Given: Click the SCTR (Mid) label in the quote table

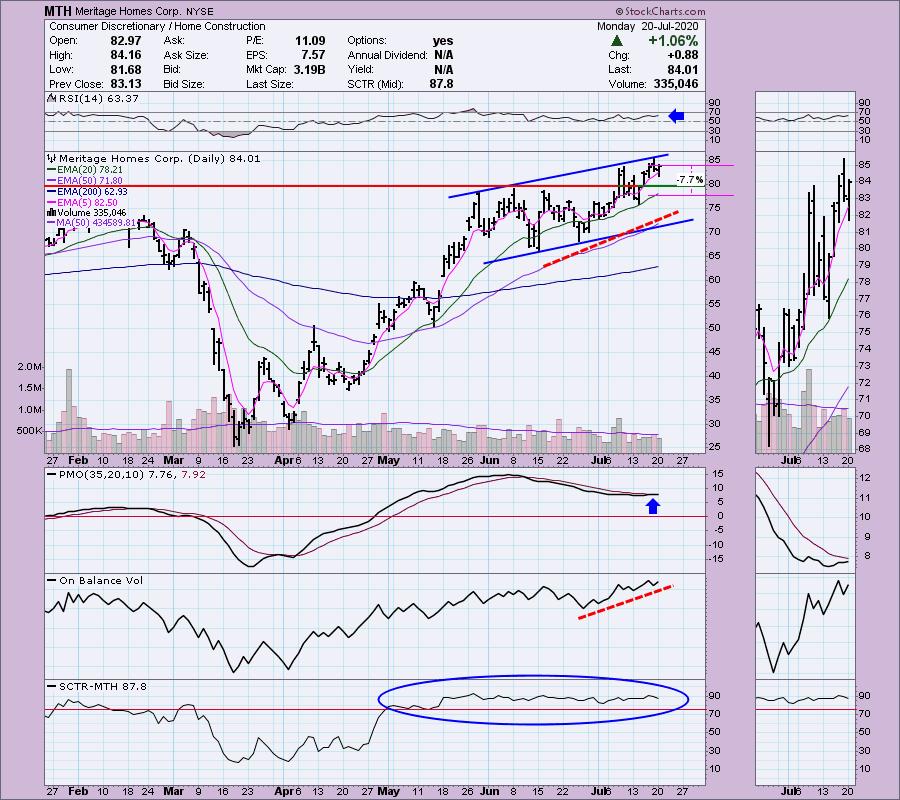Looking at the screenshot, I should 375,84.
